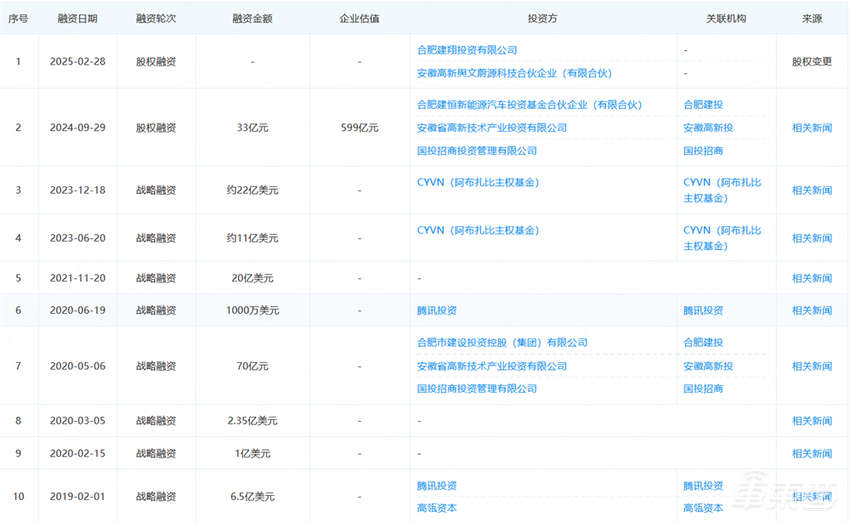This screenshot has width=850, height=523.
Task: Click 安徽高新投 related institution in 2024-09-29 row
Action: pos(707,128)
